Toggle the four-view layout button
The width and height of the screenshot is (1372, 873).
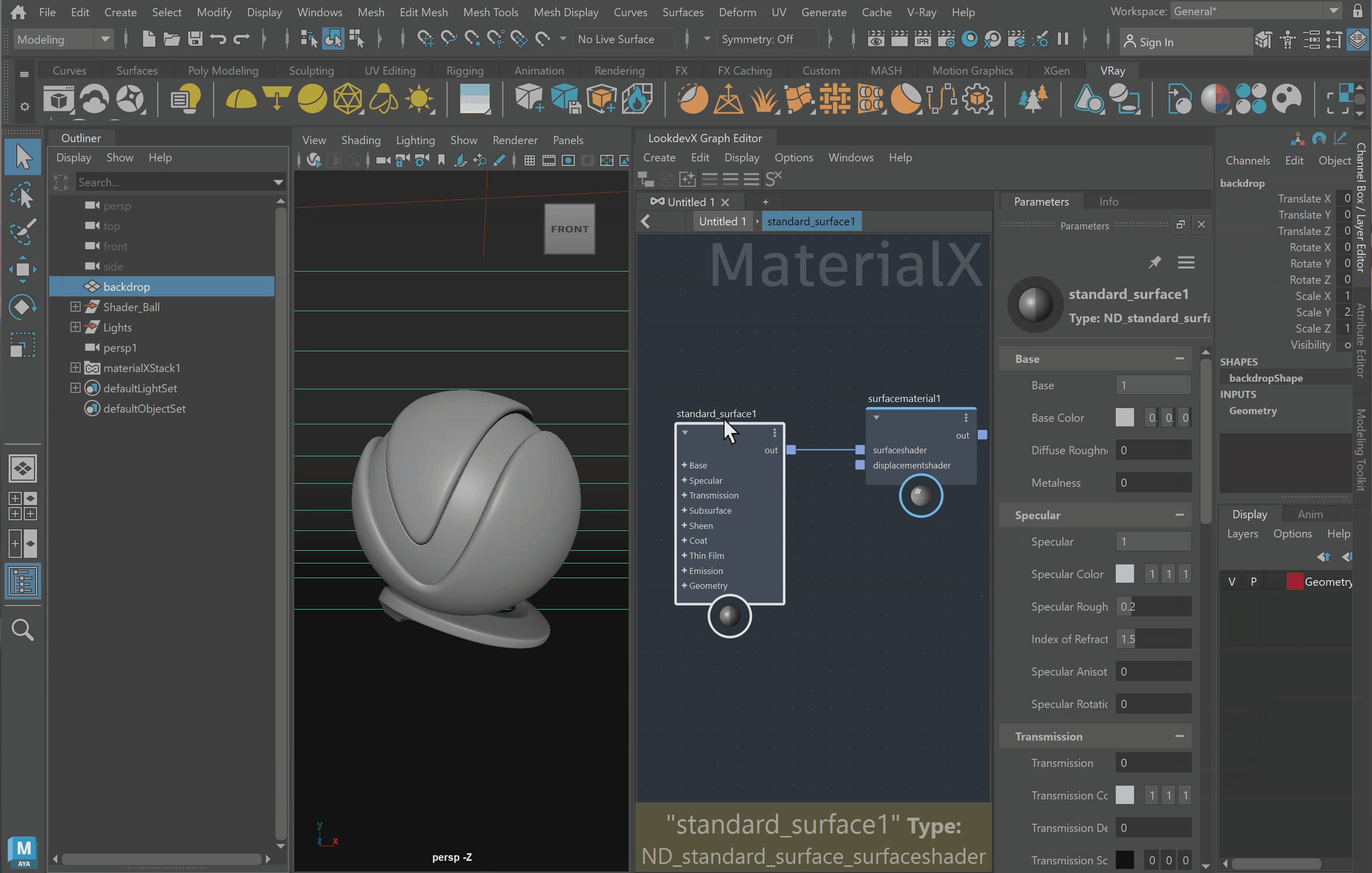23,506
